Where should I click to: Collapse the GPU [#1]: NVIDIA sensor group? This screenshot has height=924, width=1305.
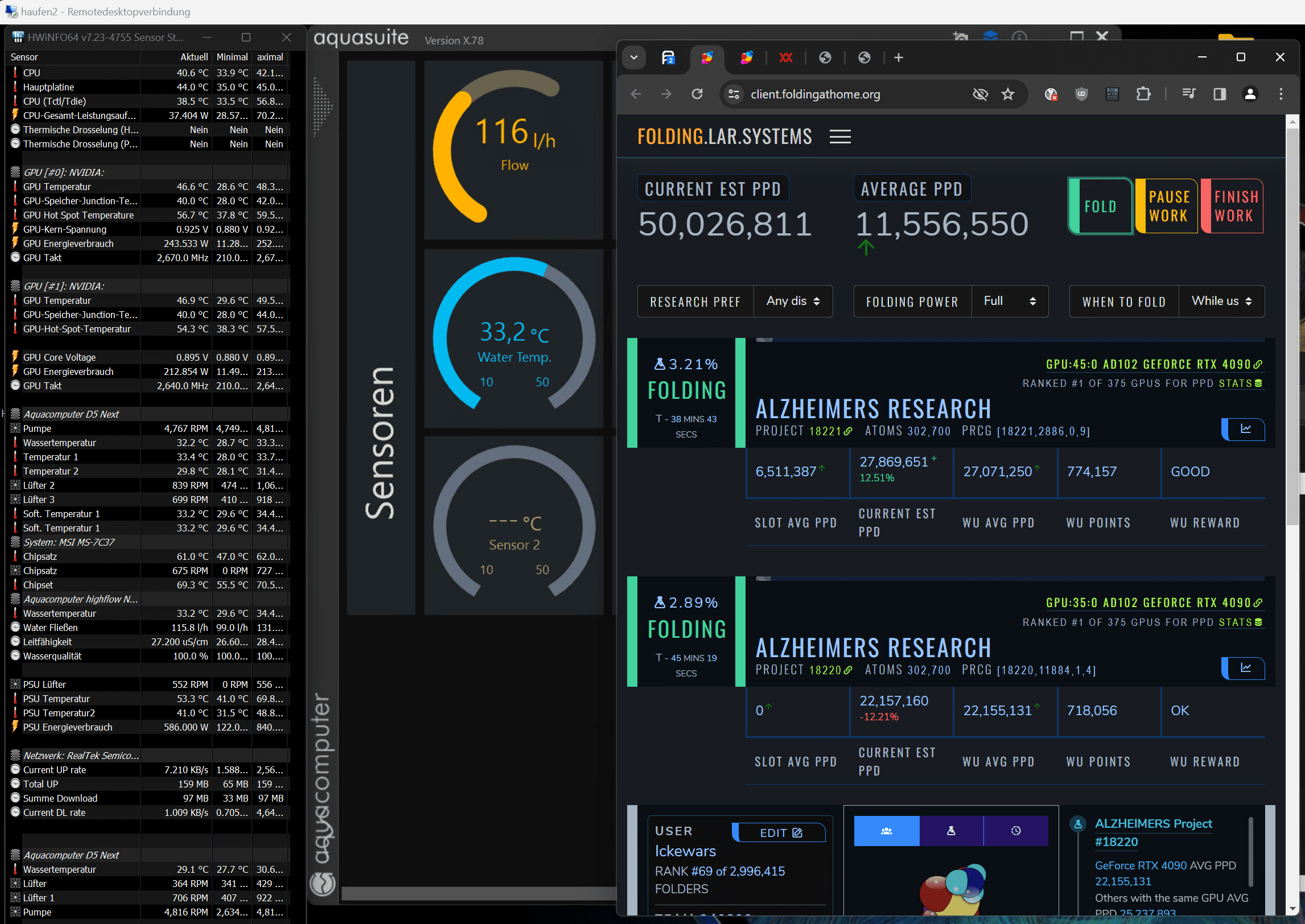tap(15, 286)
